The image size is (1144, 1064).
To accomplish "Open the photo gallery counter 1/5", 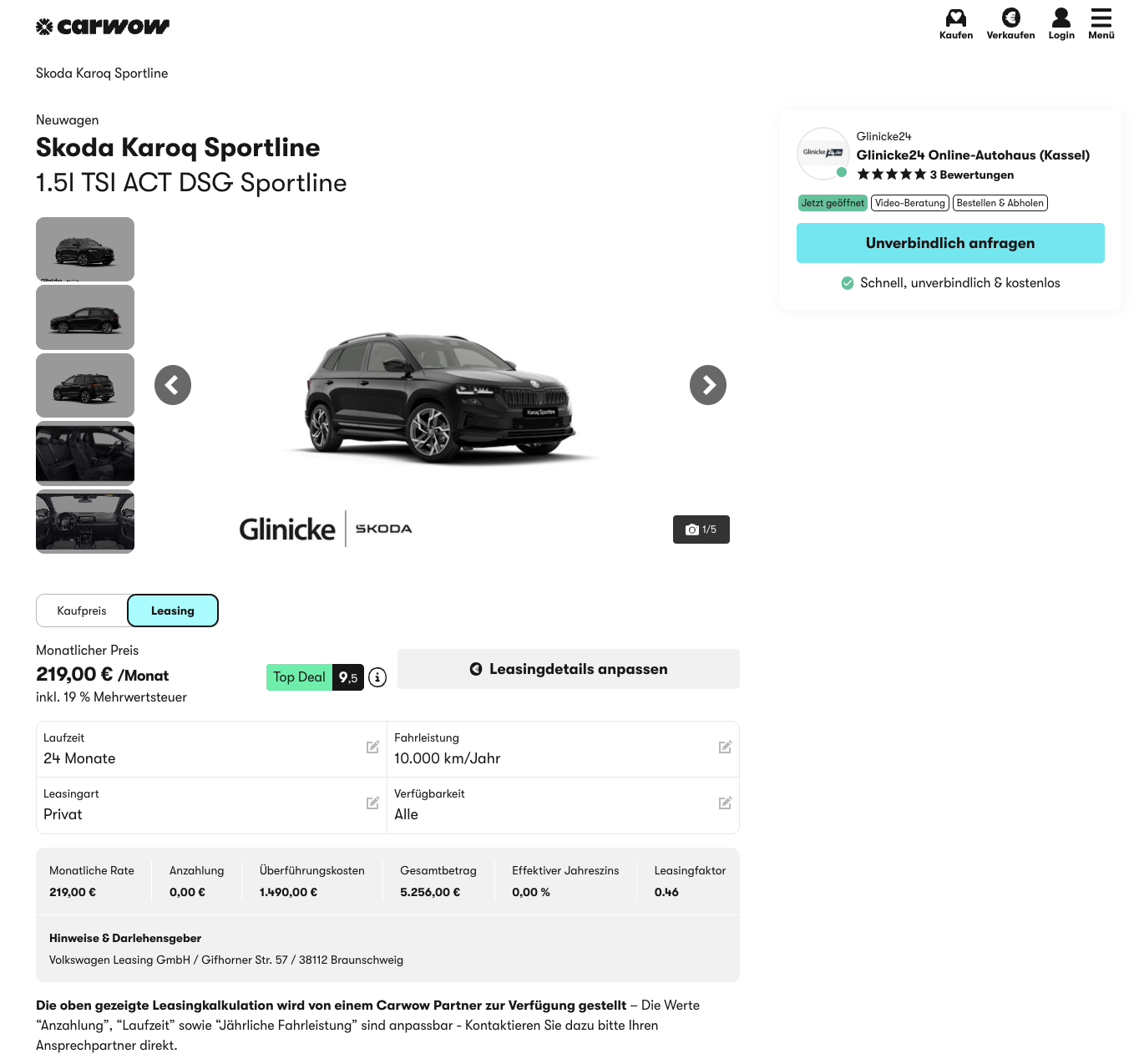I will tap(701, 529).
